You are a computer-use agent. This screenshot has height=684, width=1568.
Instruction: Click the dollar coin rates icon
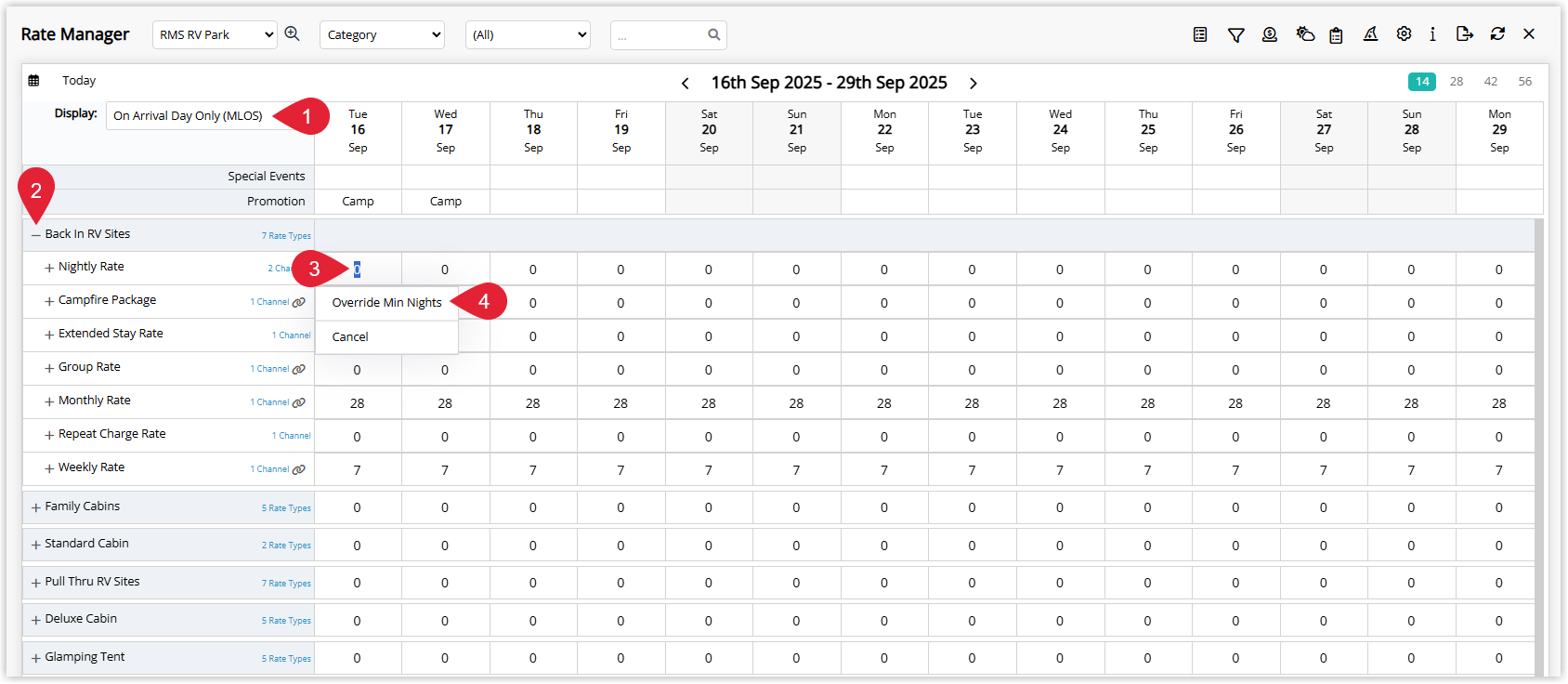click(1270, 34)
